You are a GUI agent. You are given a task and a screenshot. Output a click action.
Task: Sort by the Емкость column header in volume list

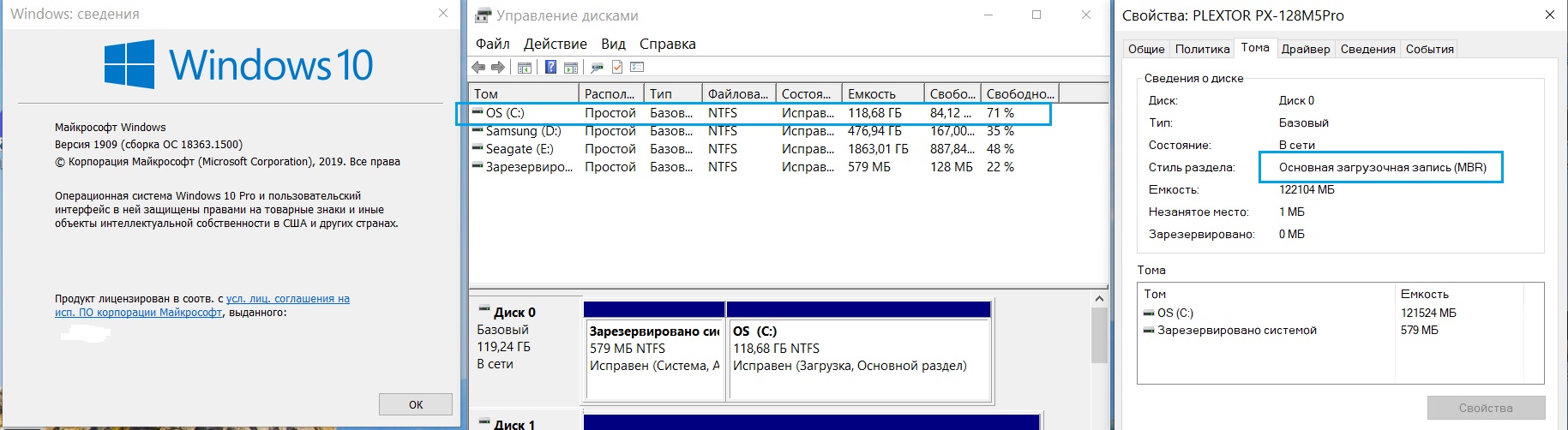883,93
